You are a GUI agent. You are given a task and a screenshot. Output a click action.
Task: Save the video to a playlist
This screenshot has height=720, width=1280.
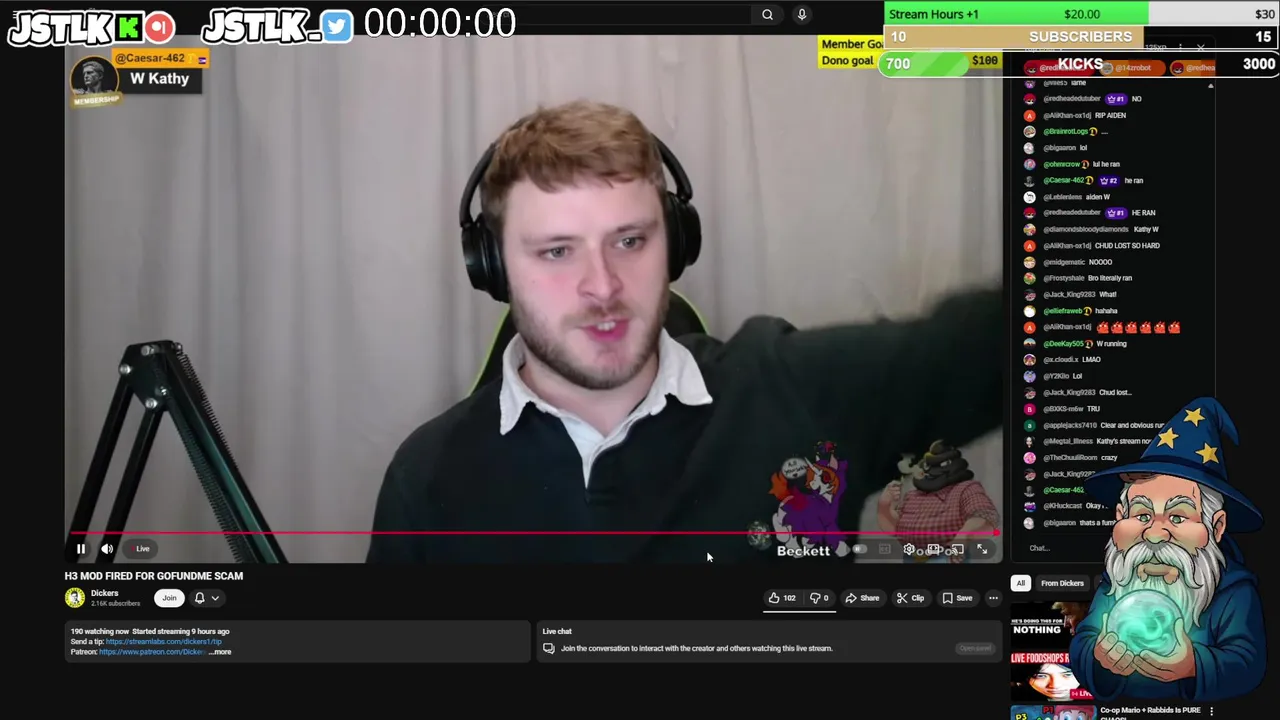957,598
